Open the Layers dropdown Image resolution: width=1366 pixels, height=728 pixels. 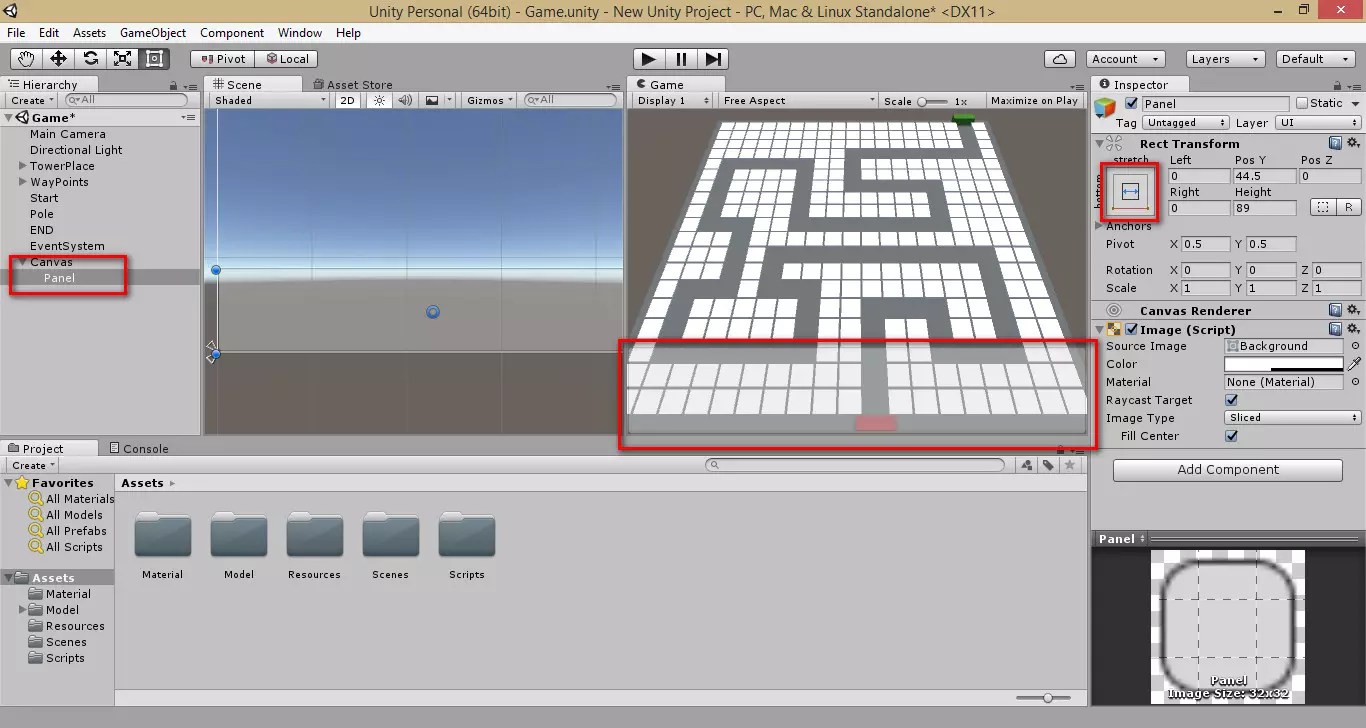click(1225, 59)
